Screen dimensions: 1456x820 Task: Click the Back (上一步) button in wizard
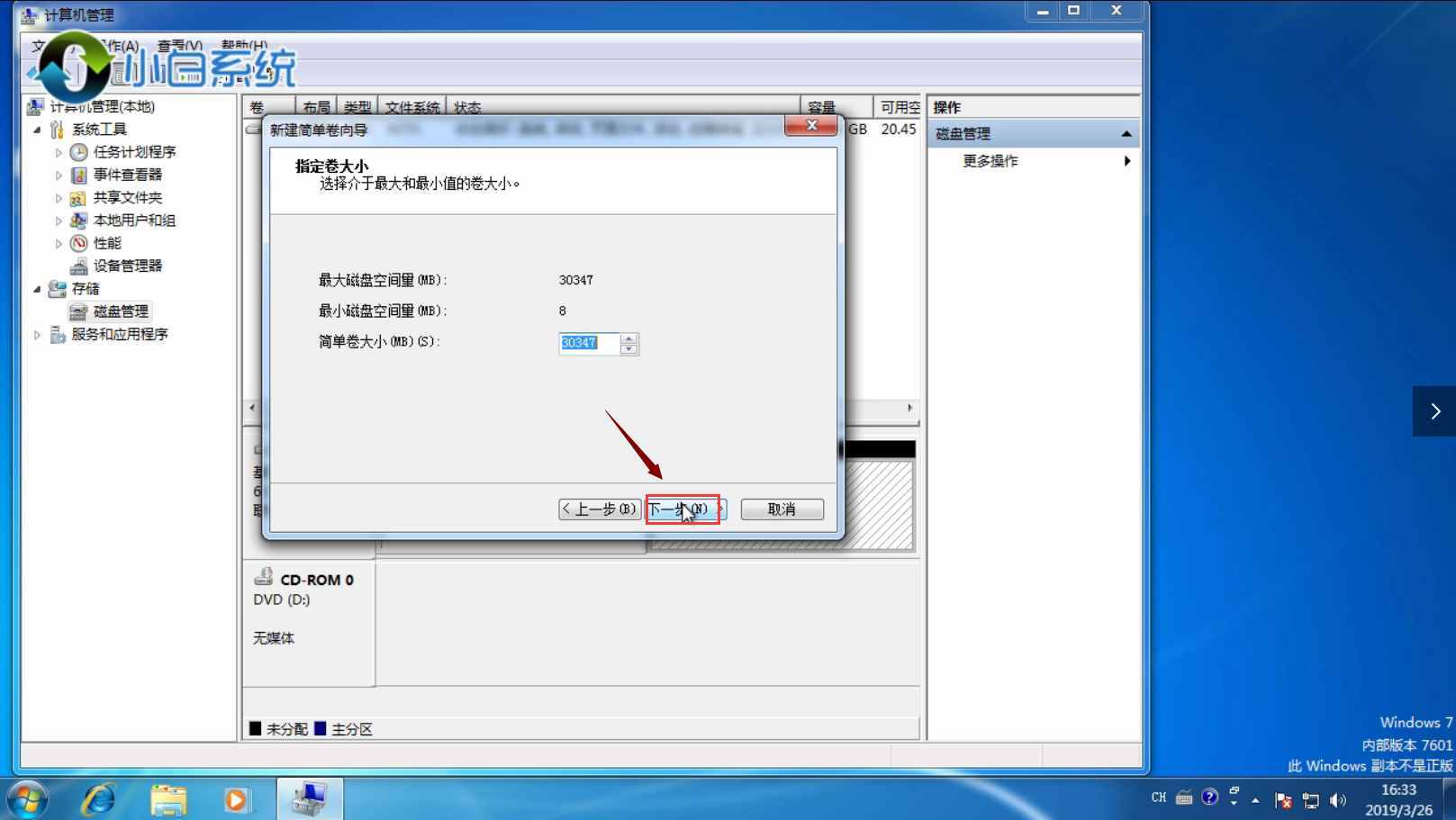point(600,509)
